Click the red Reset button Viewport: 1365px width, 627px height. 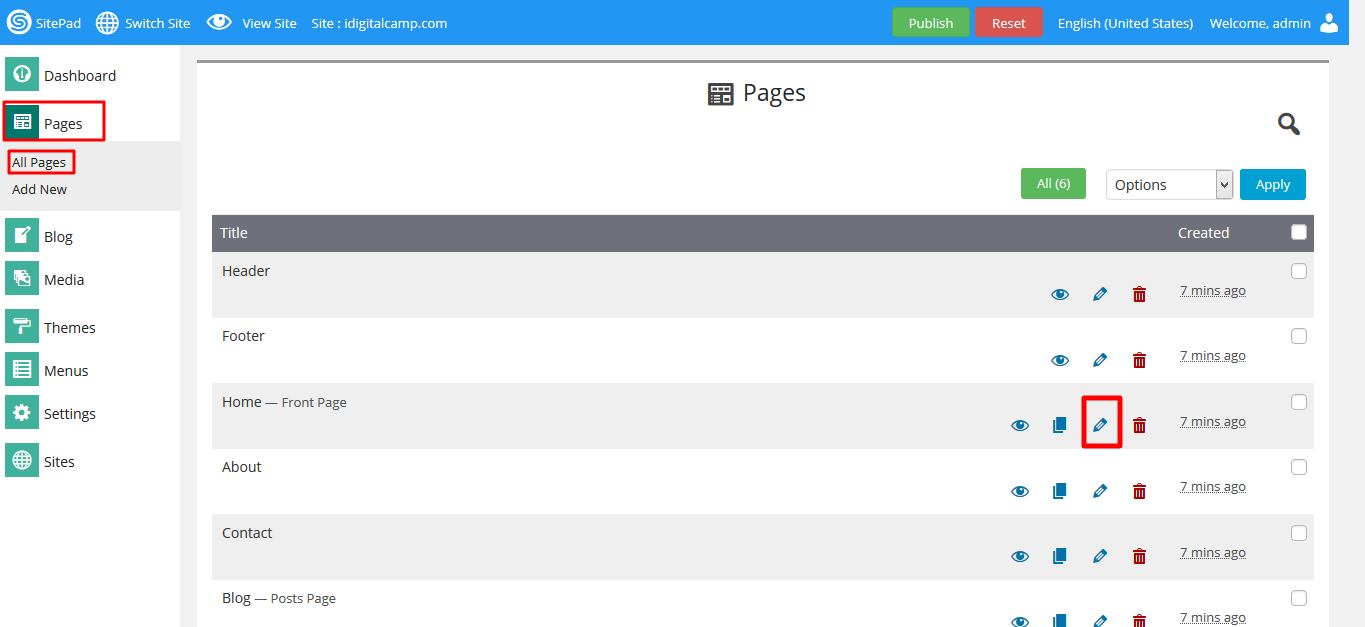[x=1009, y=22]
